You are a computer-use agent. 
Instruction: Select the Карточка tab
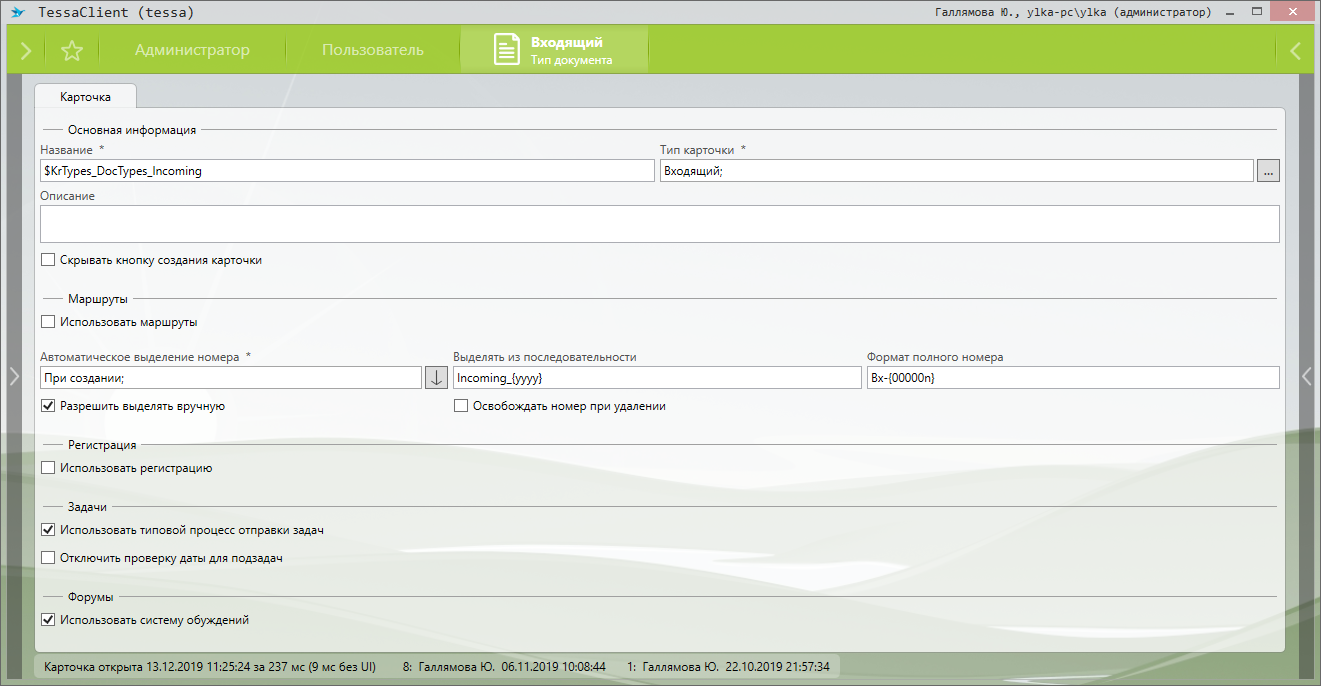(x=85, y=97)
